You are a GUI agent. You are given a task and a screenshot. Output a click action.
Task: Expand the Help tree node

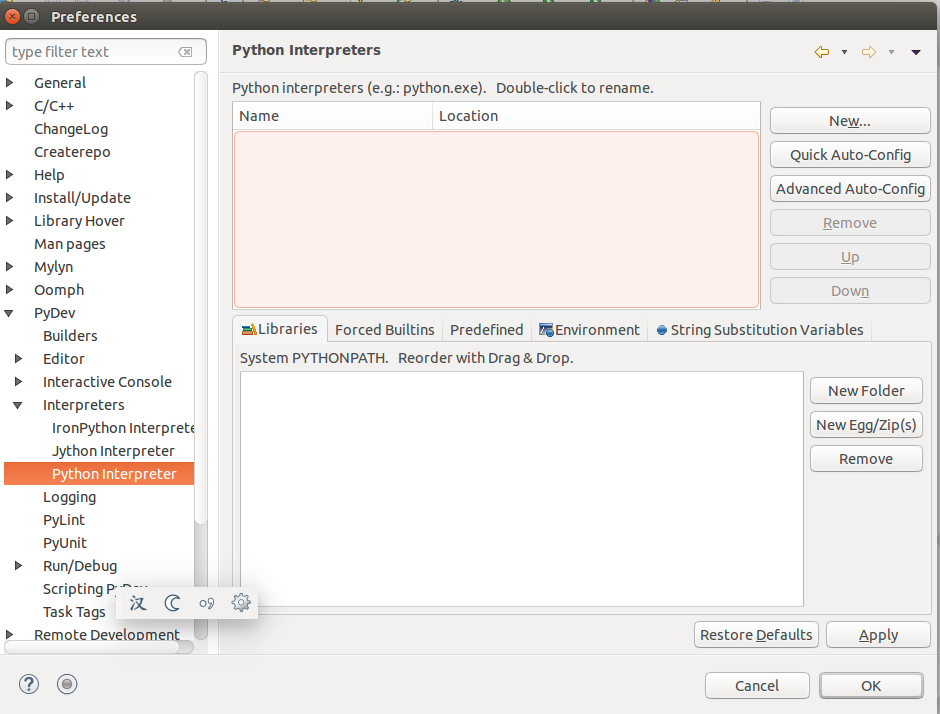9,174
